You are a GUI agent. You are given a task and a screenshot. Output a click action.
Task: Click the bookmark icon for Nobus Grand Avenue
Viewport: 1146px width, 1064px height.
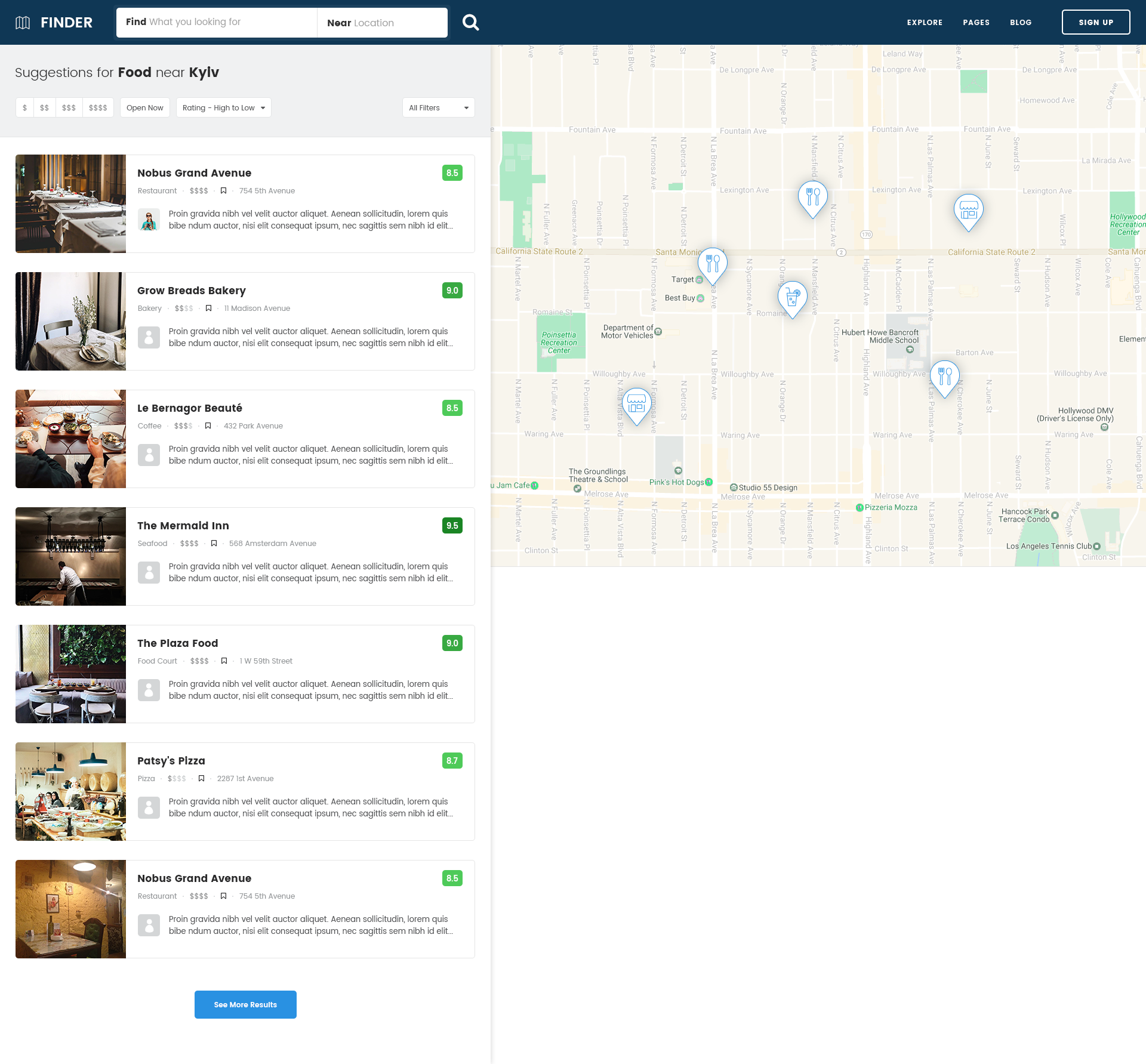(x=223, y=191)
